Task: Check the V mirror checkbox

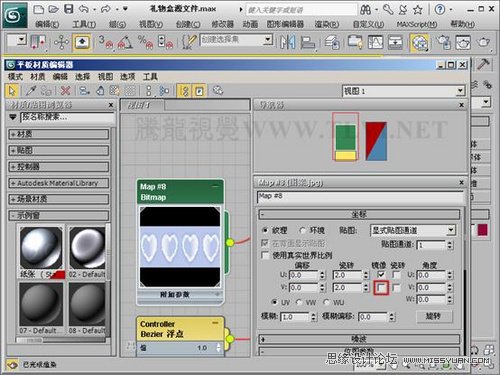Action: click(x=381, y=288)
